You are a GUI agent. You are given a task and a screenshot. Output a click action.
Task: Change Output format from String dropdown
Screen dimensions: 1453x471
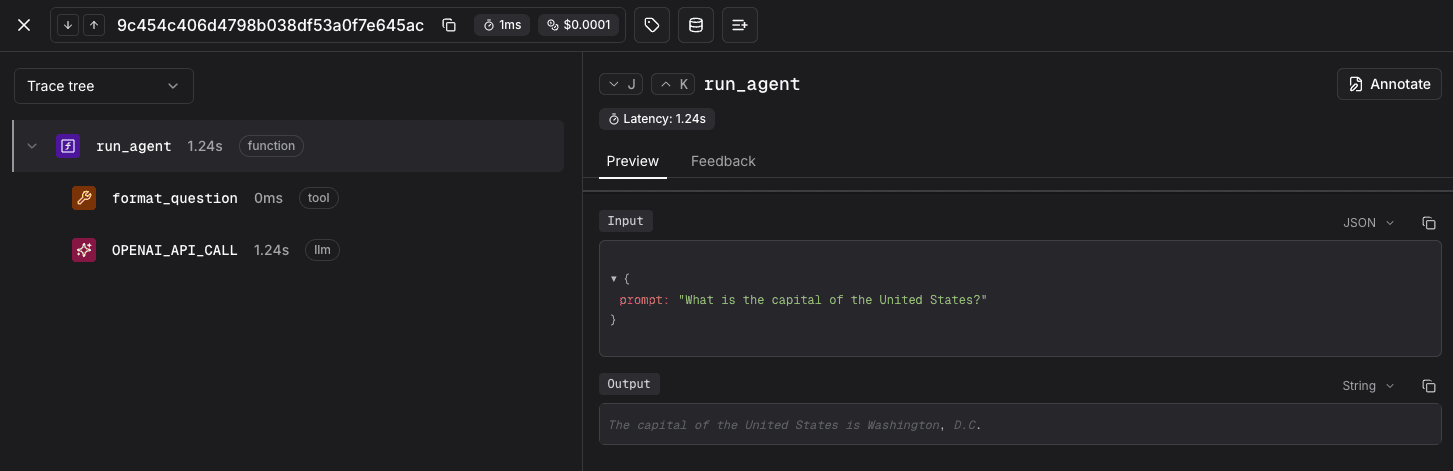(x=1368, y=386)
